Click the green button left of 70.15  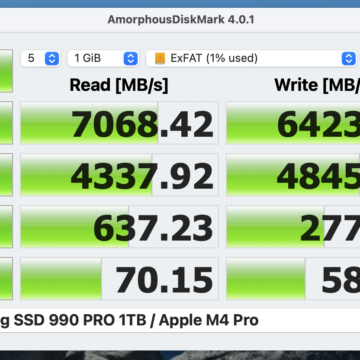click(x=6, y=279)
